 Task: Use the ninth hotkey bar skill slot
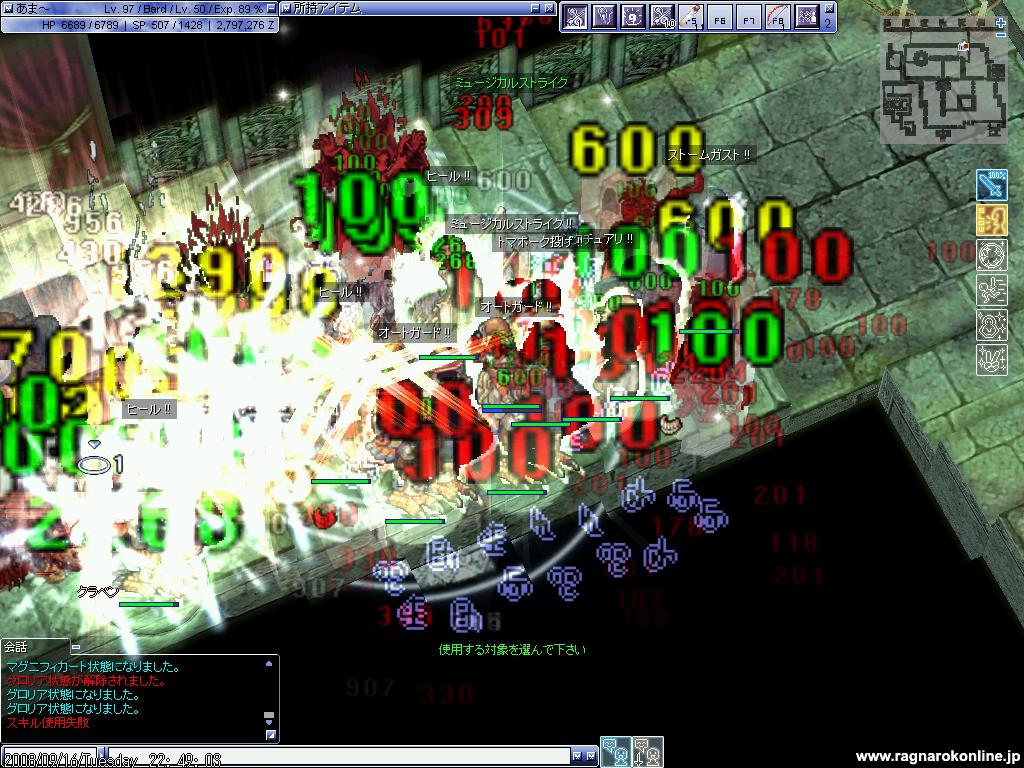(807, 18)
